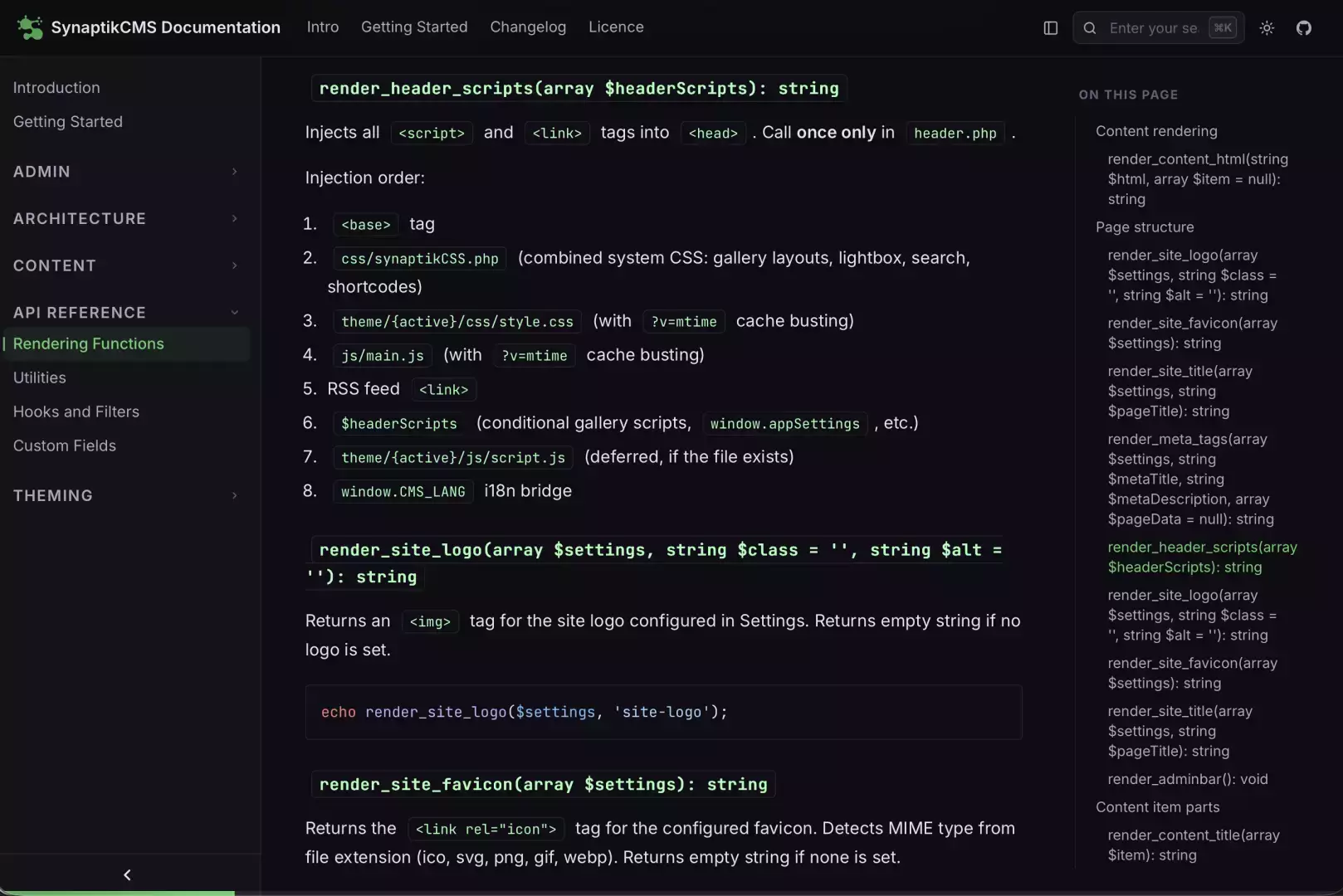Click the window.CMS_LANG code item
The height and width of the screenshot is (896, 1343).
click(x=403, y=492)
